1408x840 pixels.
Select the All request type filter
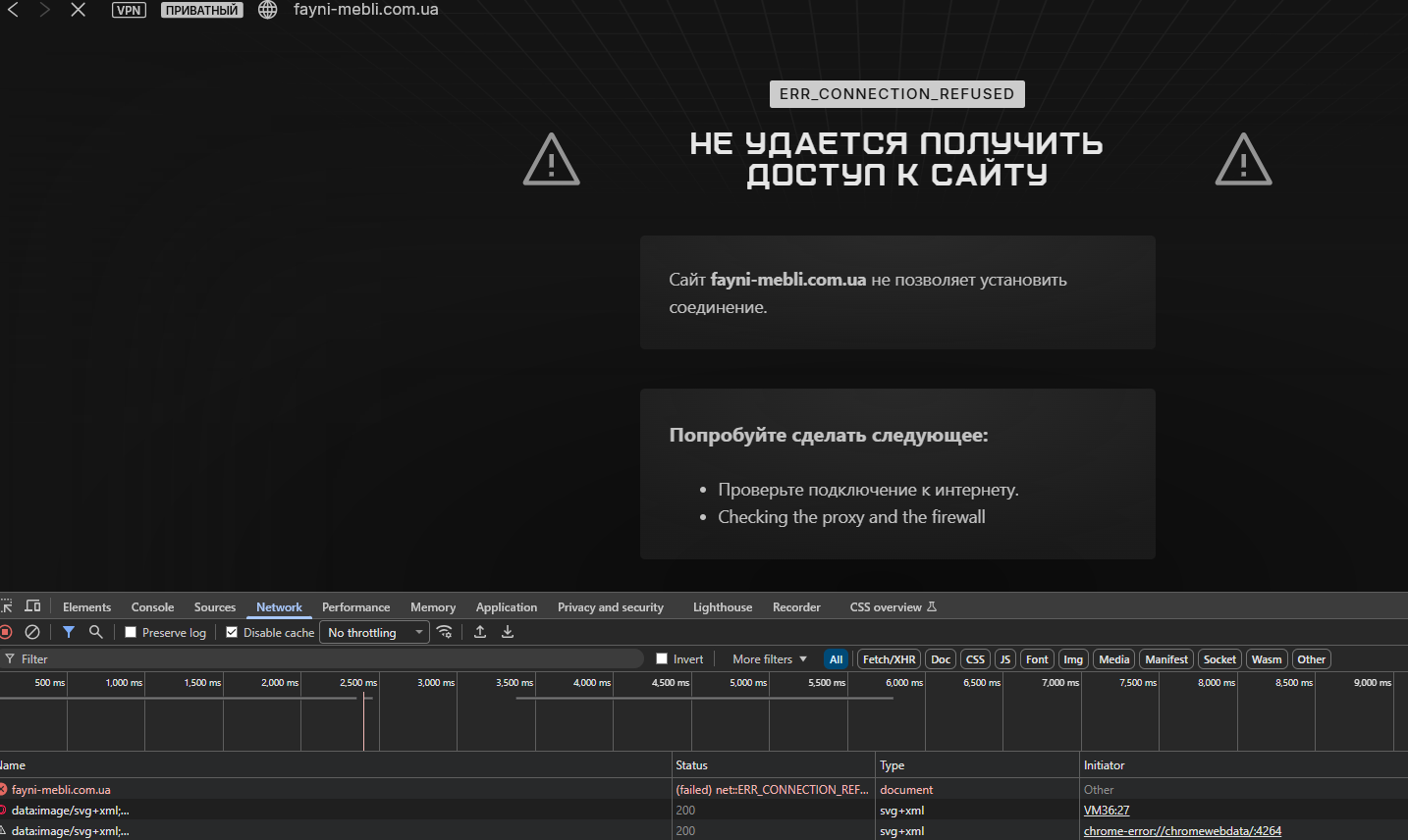point(836,659)
